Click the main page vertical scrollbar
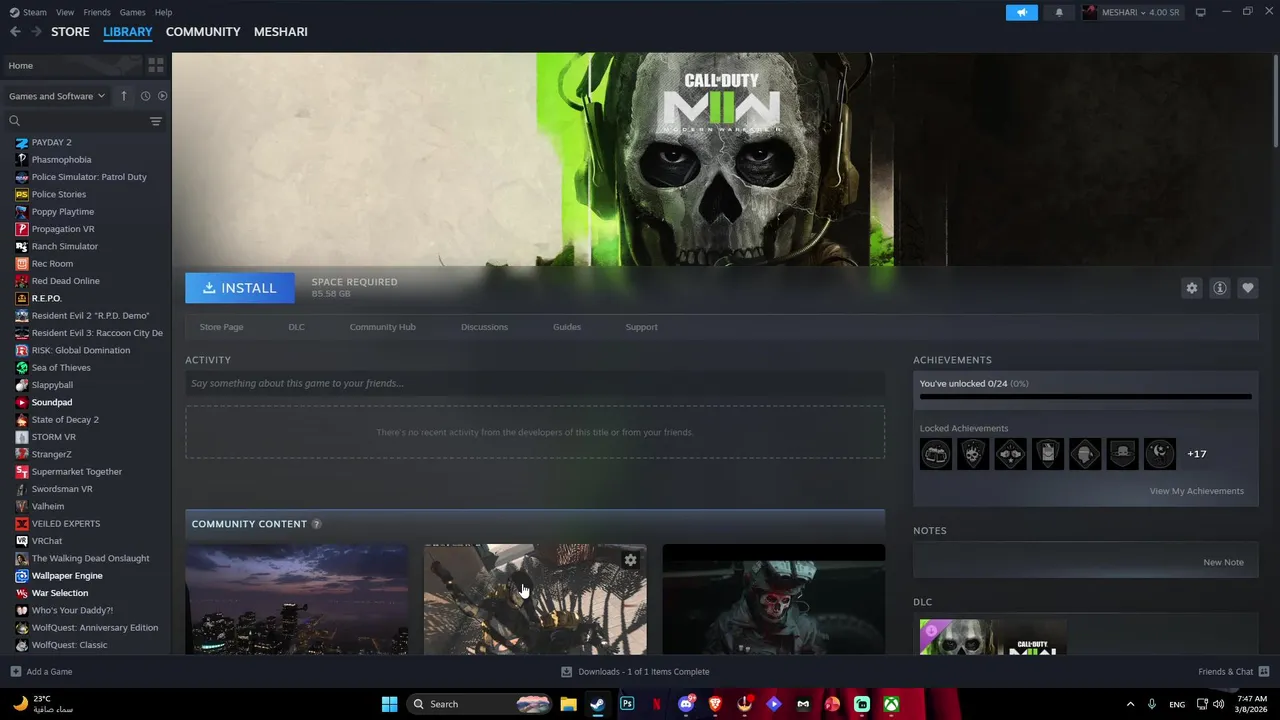Viewport: 1280px width, 720px height. tap(1275, 100)
